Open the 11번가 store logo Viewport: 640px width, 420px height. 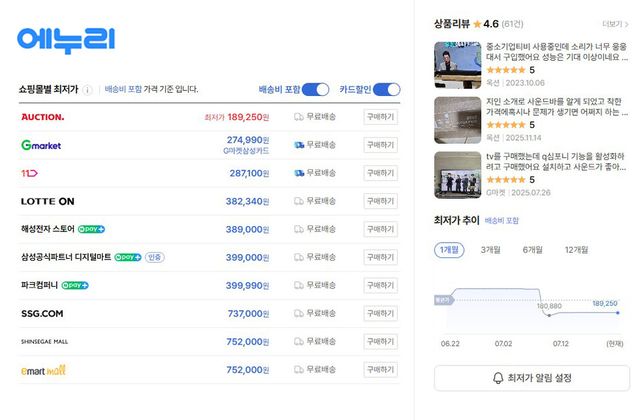coord(29,173)
